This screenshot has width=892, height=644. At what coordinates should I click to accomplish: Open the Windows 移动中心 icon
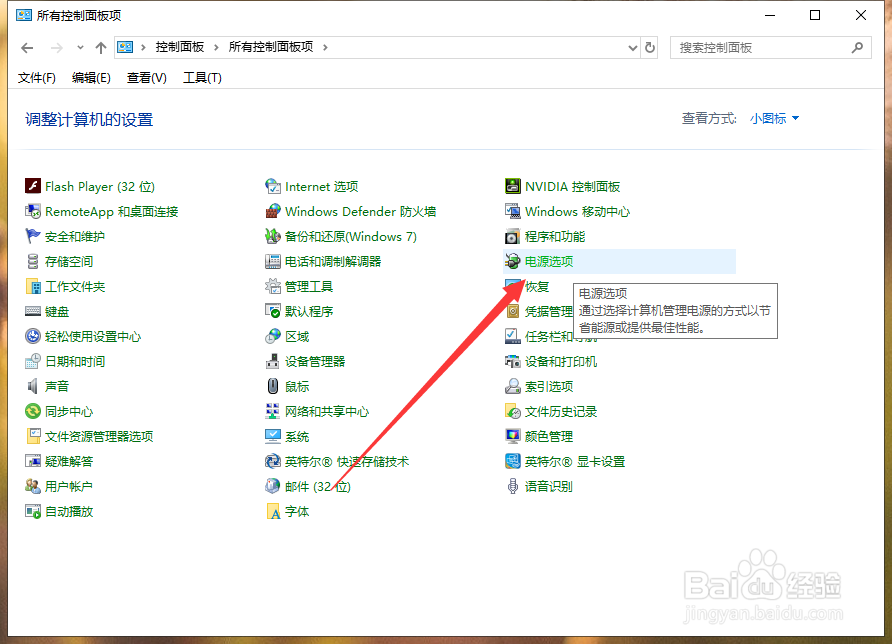click(513, 211)
